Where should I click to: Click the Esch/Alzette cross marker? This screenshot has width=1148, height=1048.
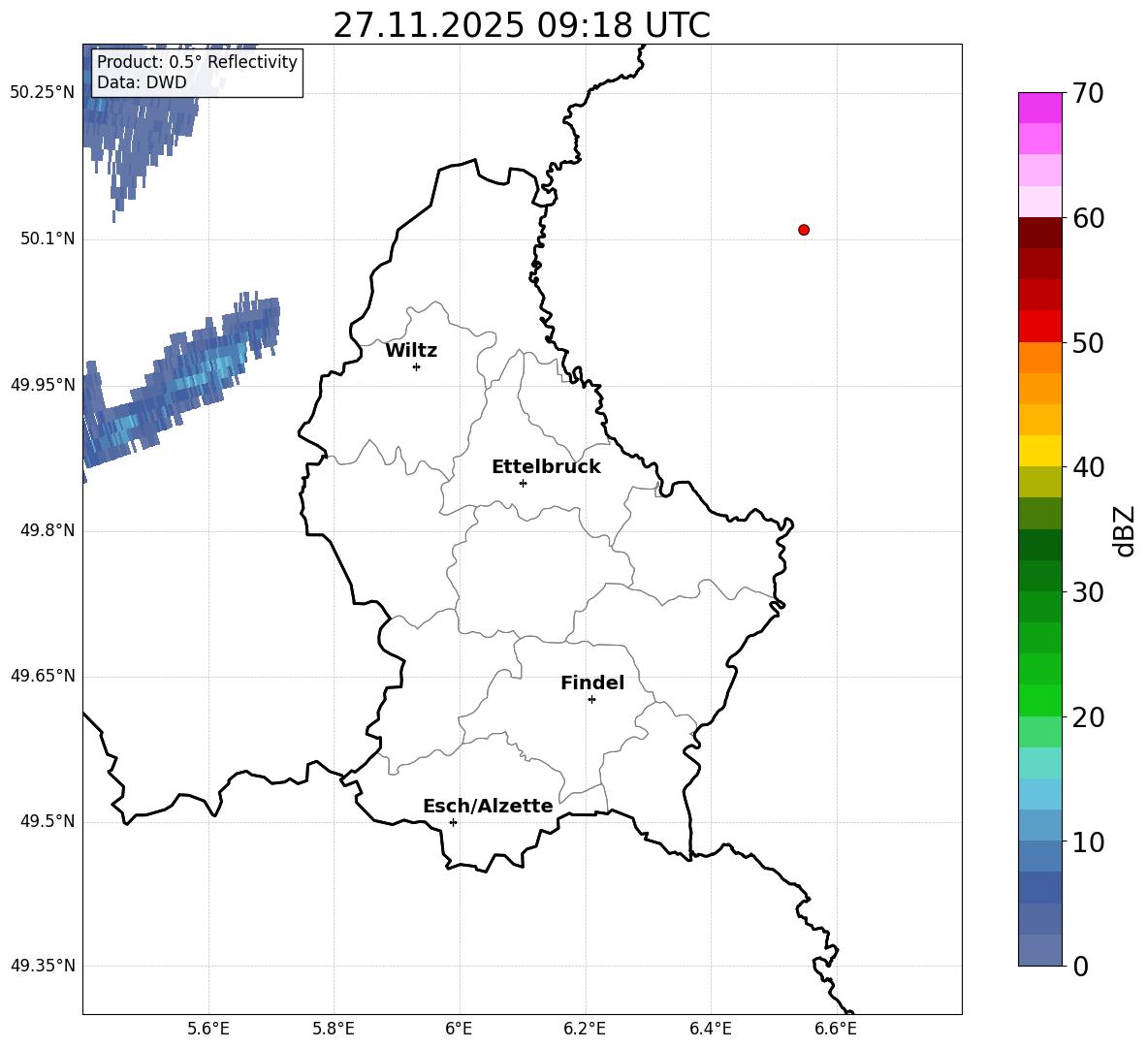click(453, 822)
